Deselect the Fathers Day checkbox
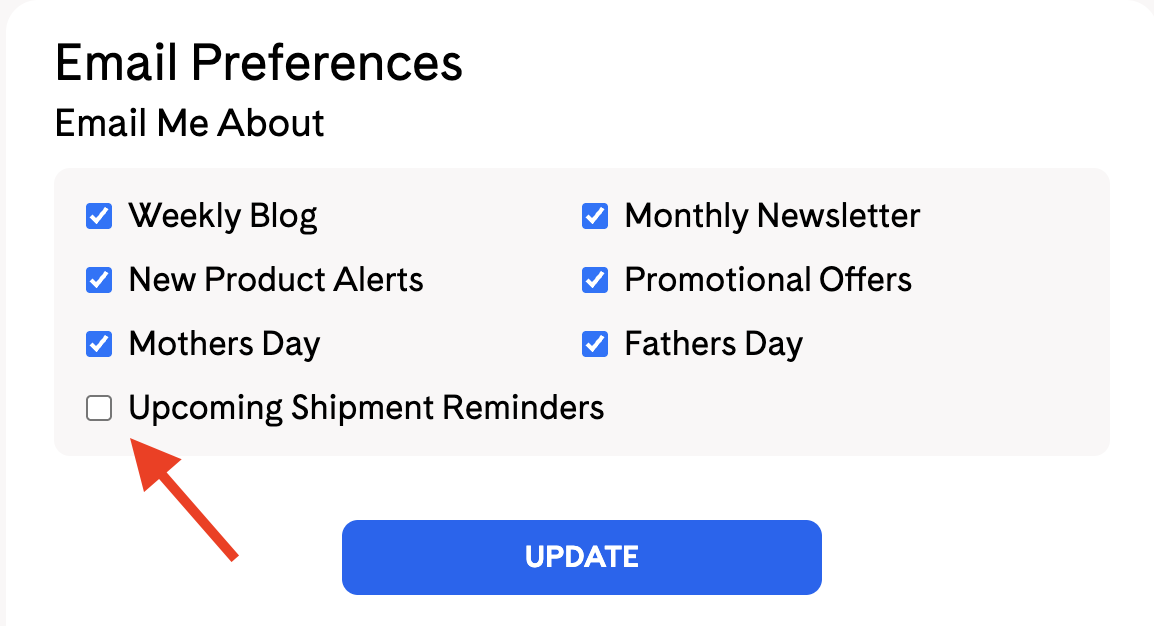The image size is (1154, 626). point(595,344)
